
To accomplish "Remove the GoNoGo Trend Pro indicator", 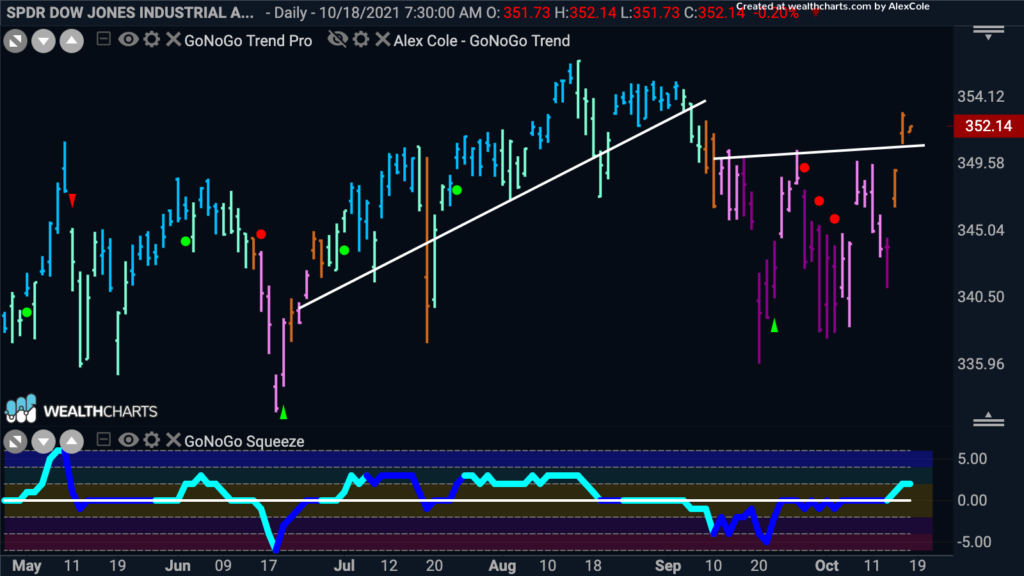I will [x=173, y=40].
